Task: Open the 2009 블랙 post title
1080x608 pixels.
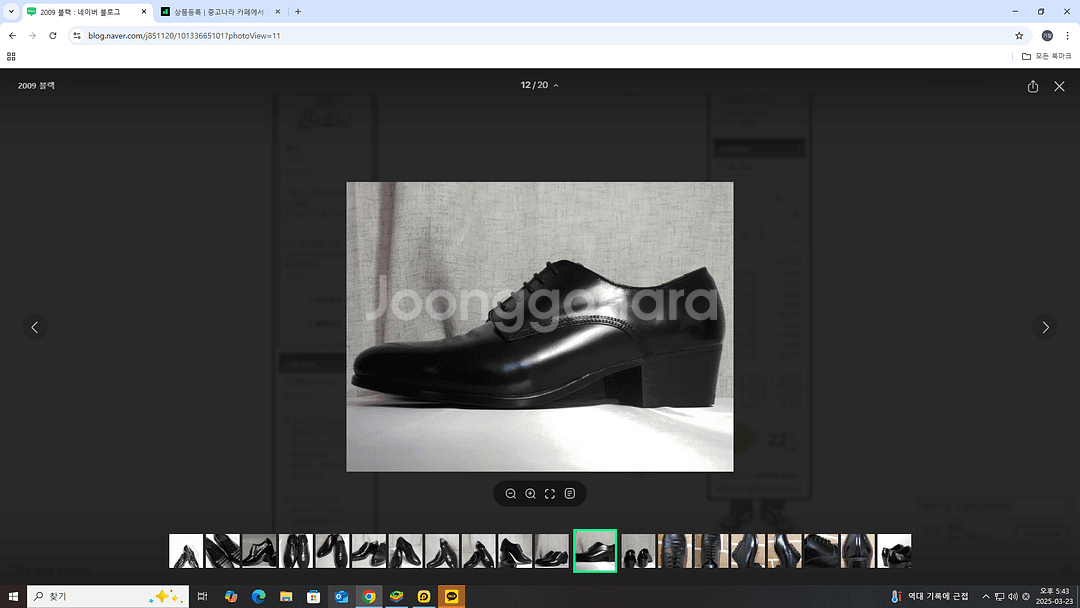Action: (x=36, y=85)
